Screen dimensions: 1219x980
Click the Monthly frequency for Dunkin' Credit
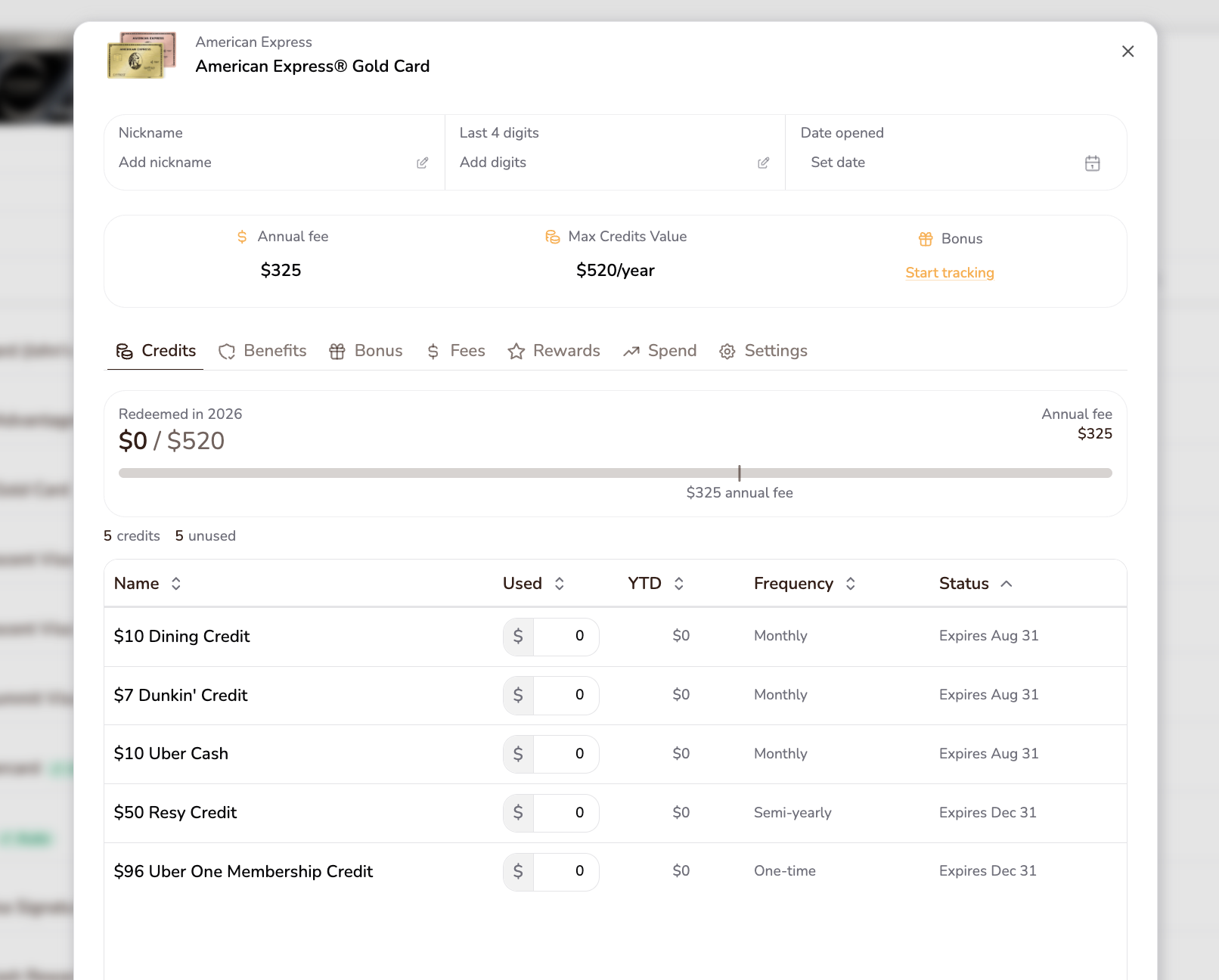coord(780,695)
